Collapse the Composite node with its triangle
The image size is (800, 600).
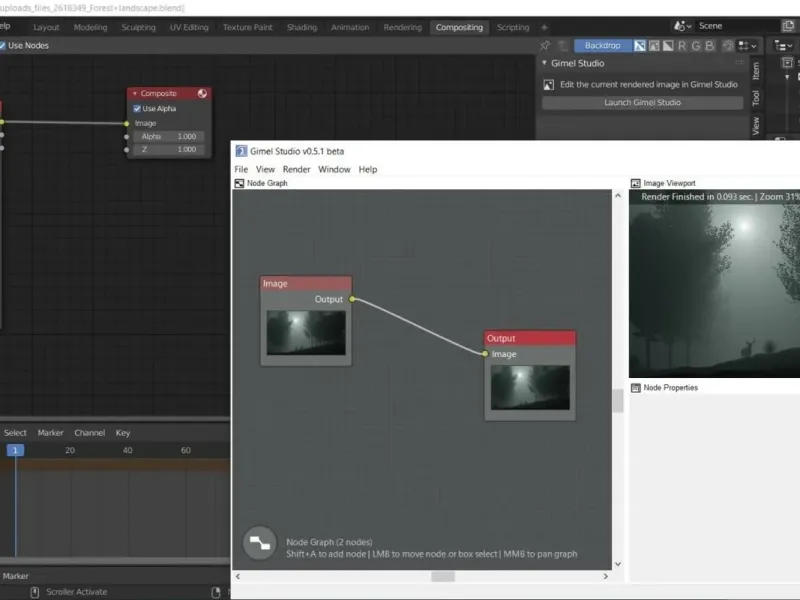pos(135,94)
